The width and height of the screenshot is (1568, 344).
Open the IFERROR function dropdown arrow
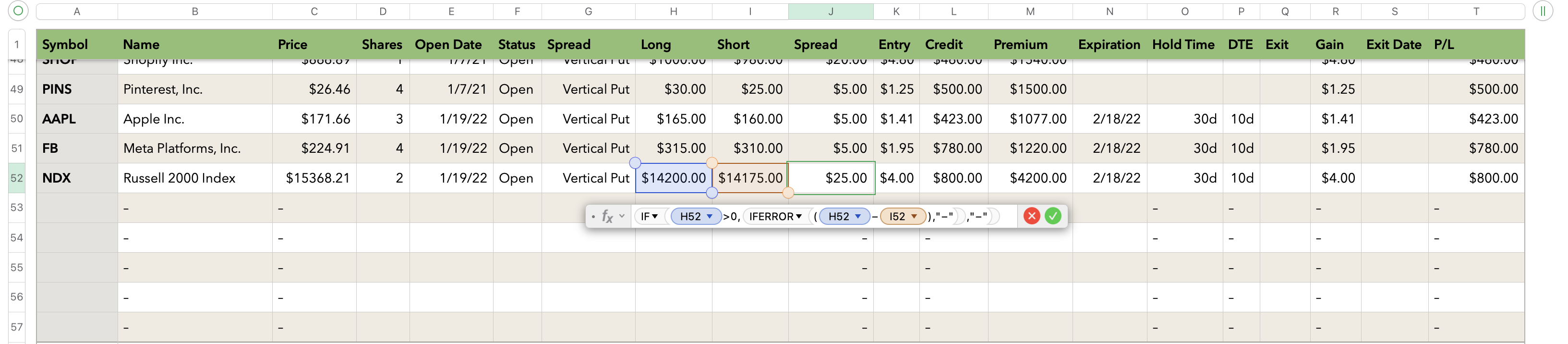click(x=798, y=216)
